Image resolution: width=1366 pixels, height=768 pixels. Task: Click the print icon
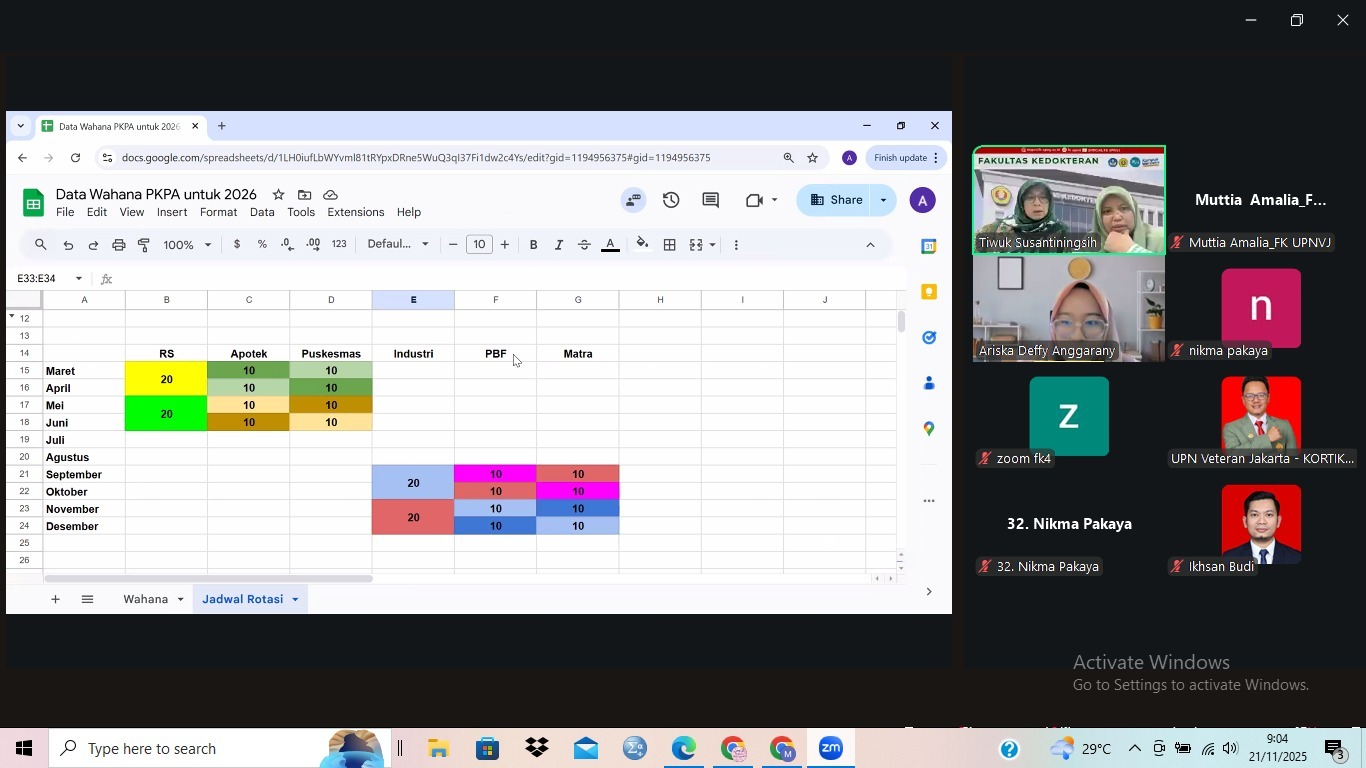(x=119, y=245)
